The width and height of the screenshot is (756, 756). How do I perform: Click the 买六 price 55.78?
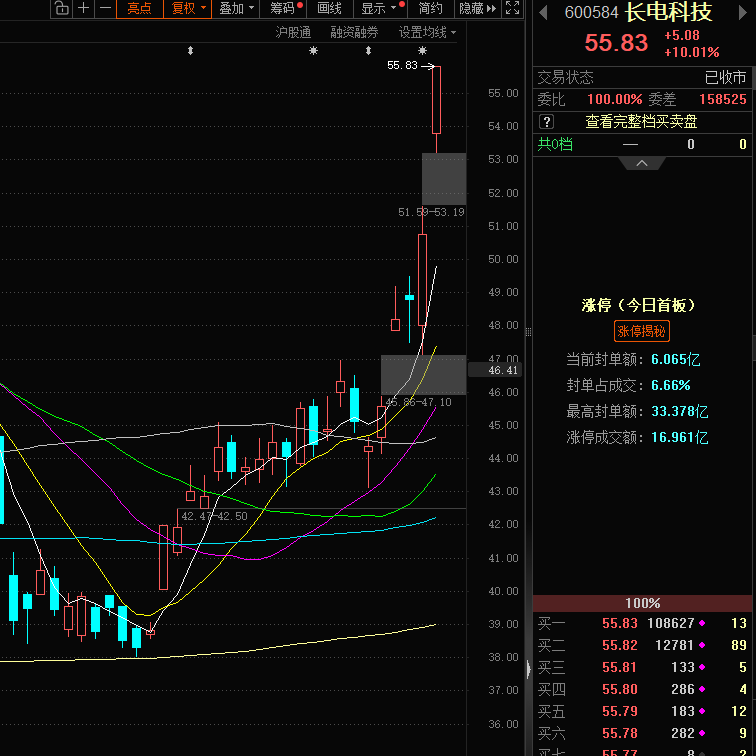point(620,733)
